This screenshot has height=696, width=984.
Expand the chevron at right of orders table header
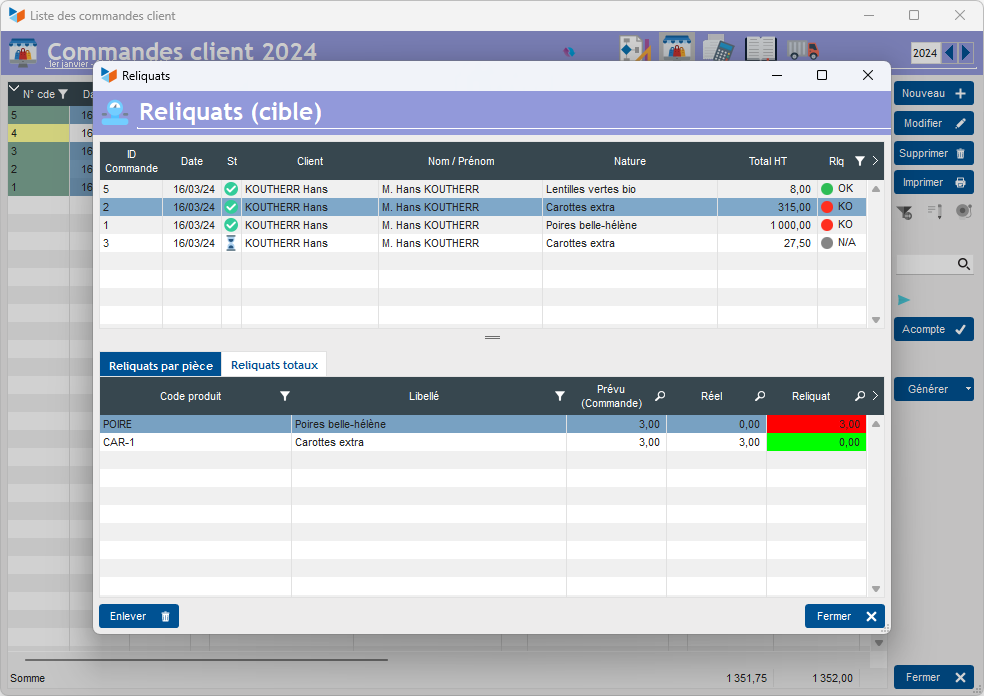pyautogui.click(x=876, y=161)
